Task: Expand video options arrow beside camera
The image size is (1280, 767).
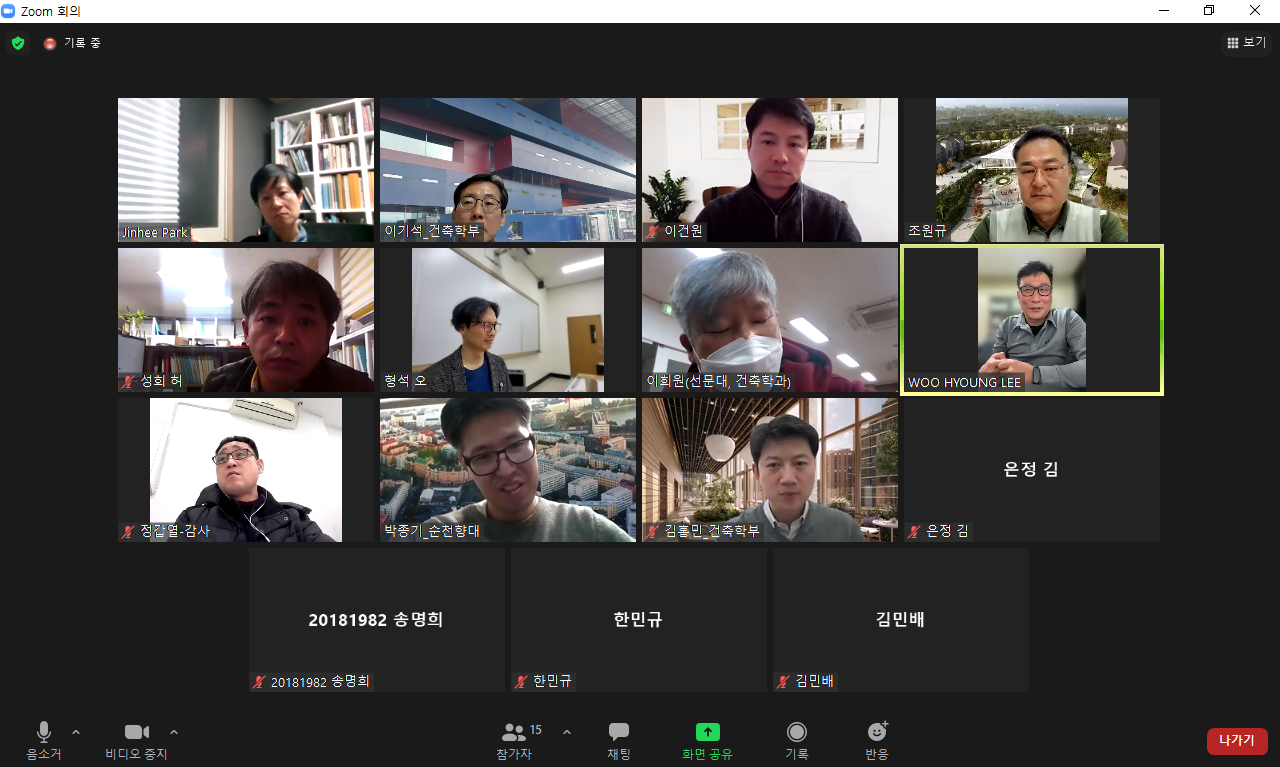Action: point(174,732)
